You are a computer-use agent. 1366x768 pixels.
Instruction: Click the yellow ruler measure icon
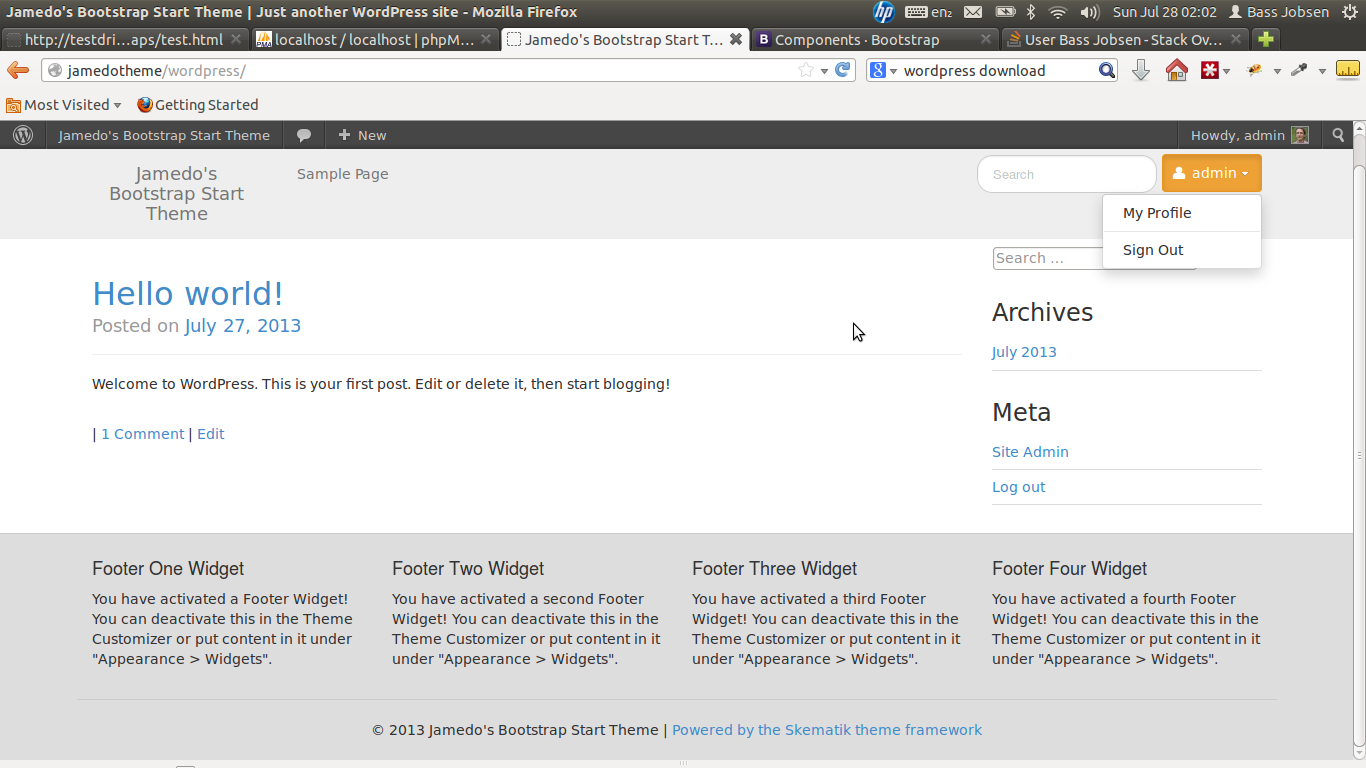[x=1347, y=70]
